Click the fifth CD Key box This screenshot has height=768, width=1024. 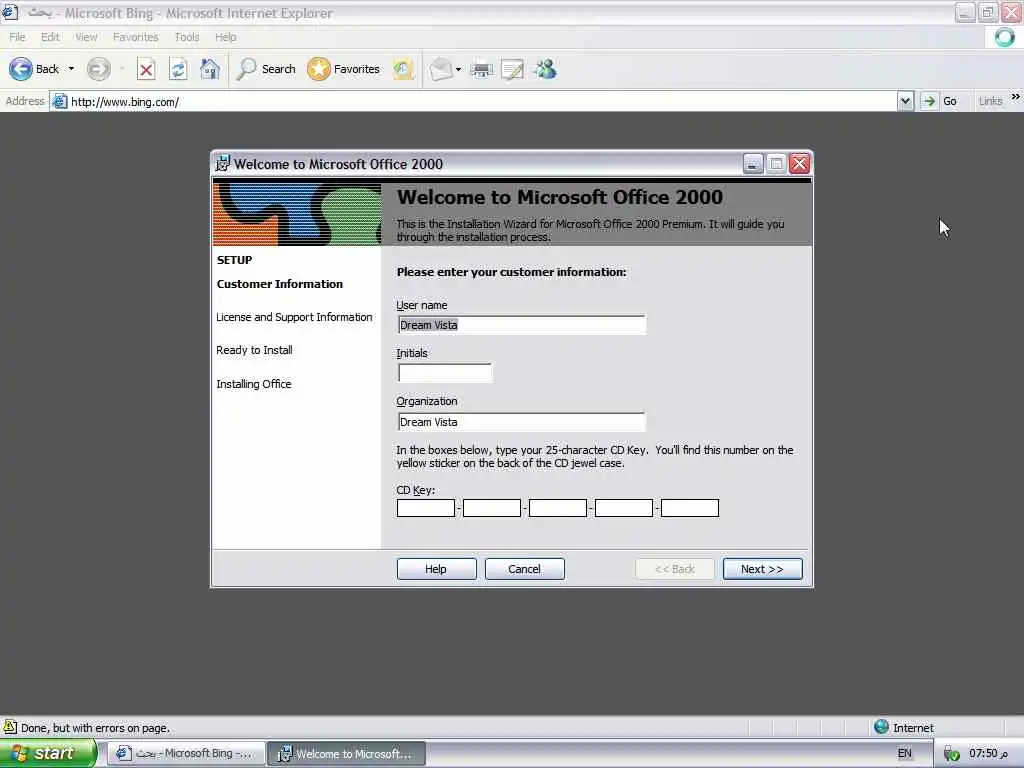click(x=690, y=508)
